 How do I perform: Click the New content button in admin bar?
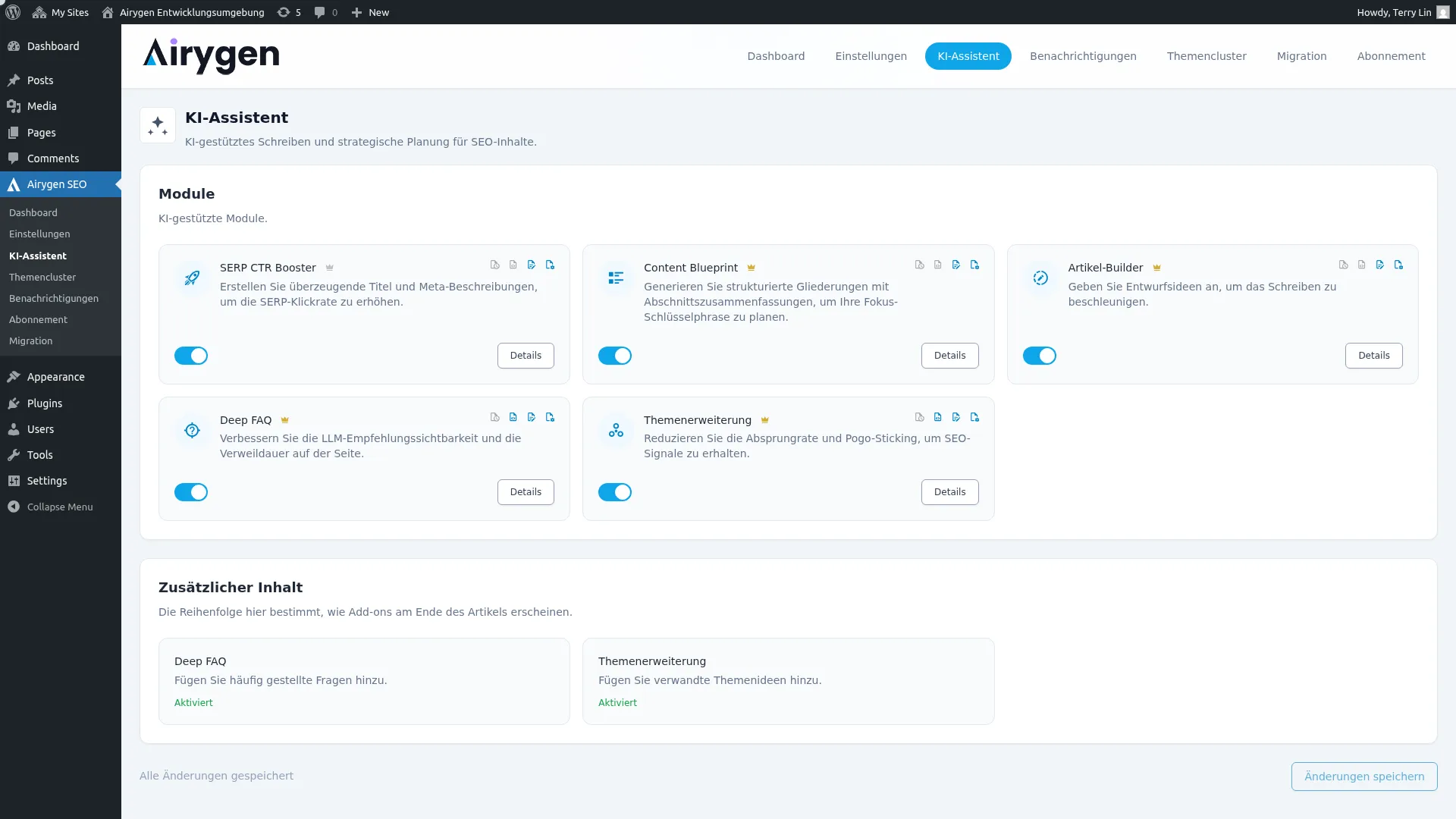370,12
